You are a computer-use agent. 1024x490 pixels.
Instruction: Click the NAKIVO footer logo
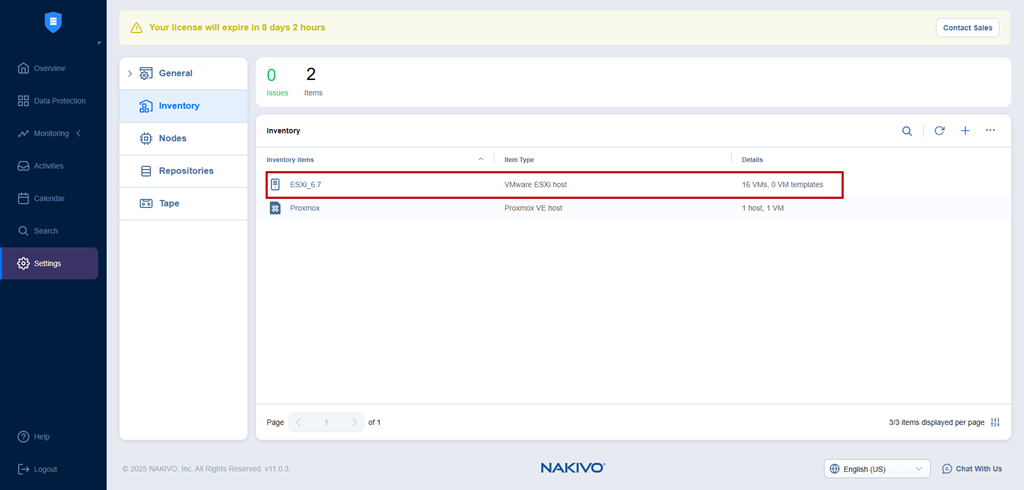(x=573, y=468)
